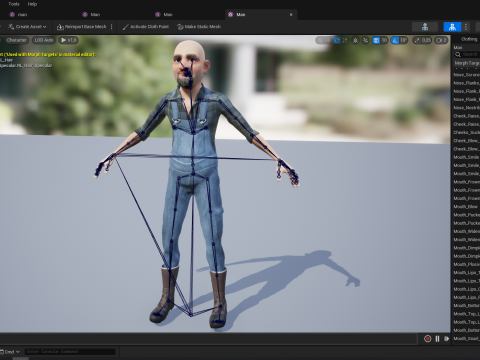Select the viewport select mode icon
Screen dimensions: 480x360
[320, 40]
